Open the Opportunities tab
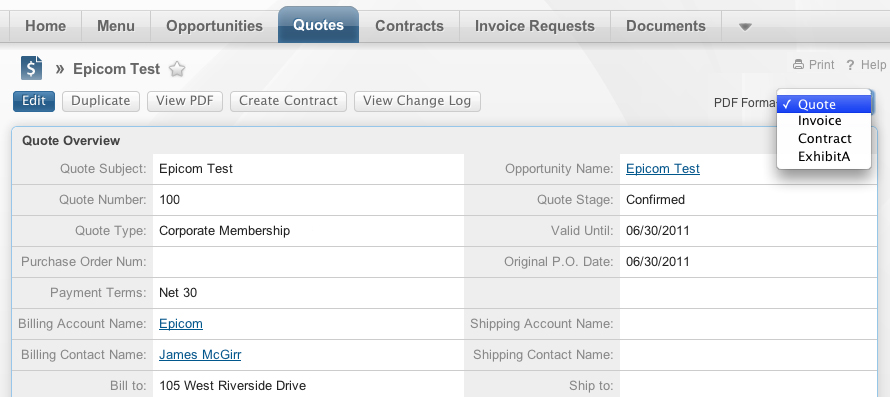Viewport: 890px width, 397px height. click(215, 26)
